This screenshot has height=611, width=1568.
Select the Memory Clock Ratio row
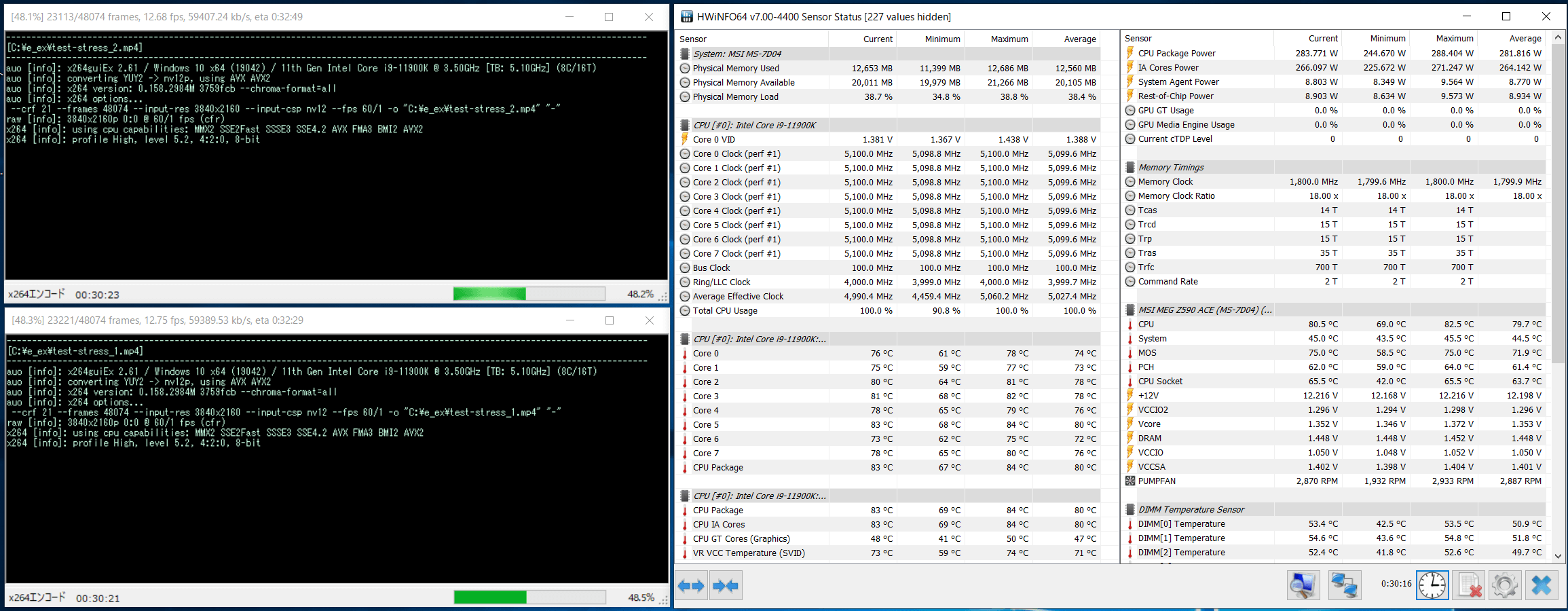[x=1334, y=196]
